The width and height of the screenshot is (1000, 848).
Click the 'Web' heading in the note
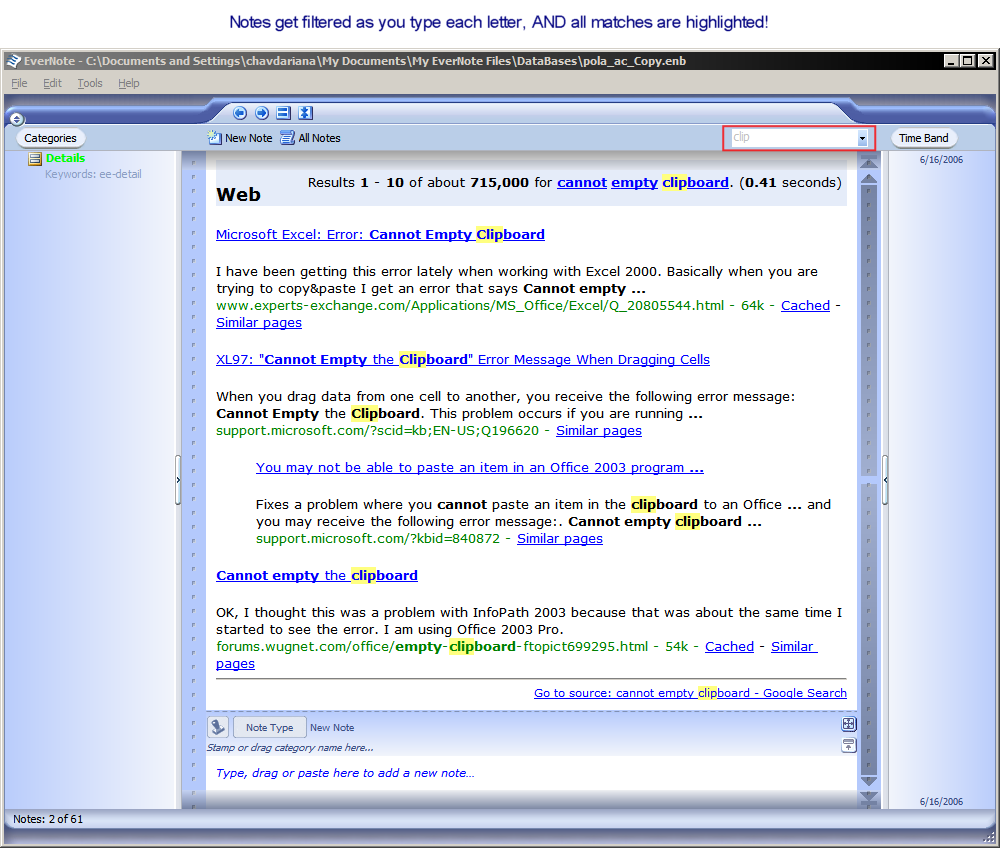click(239, 194)
